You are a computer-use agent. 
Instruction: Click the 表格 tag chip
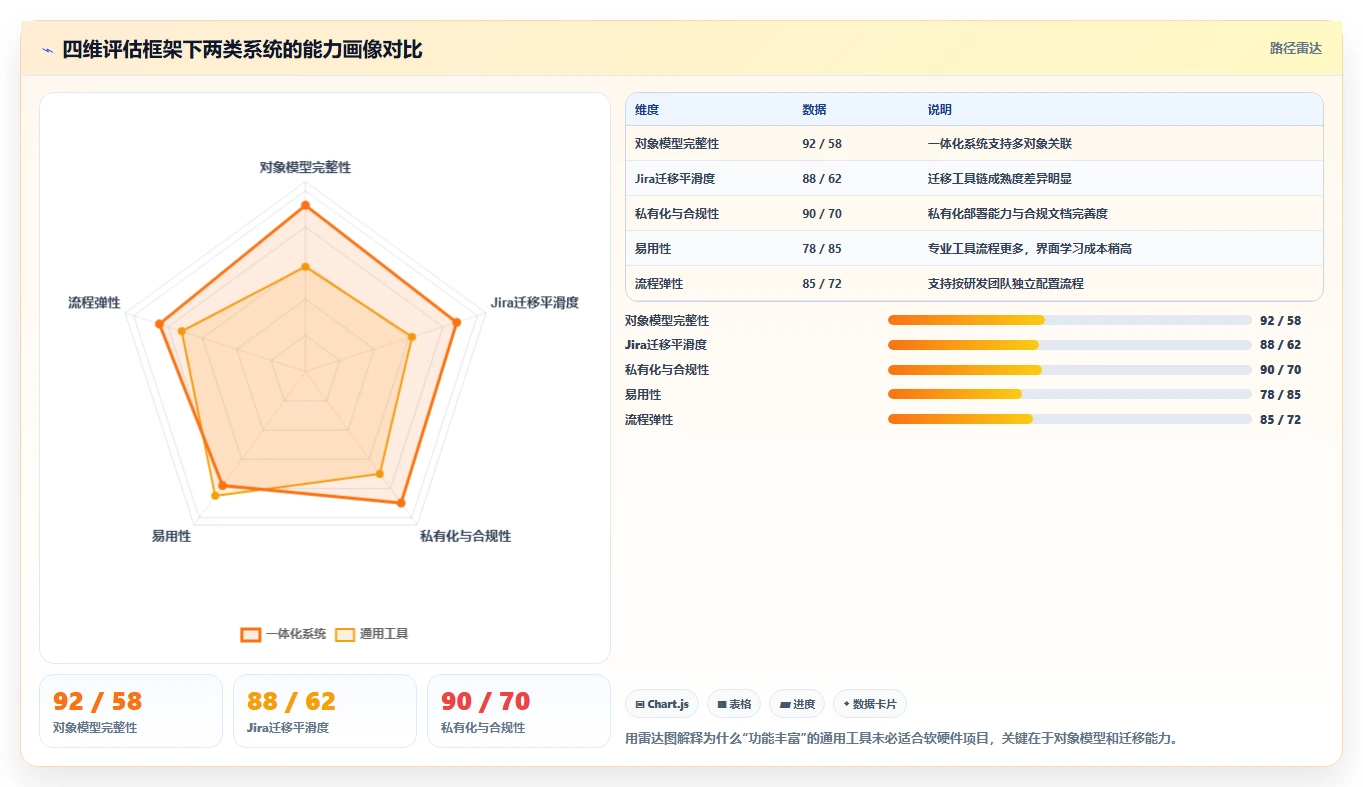[x=734, y=704]
